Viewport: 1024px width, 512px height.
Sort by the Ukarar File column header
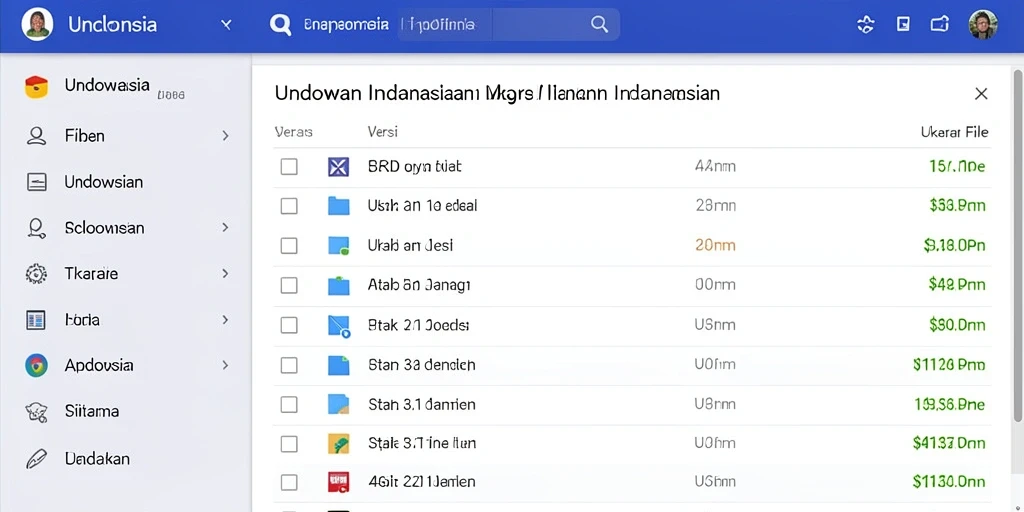pyautogui.click(x=954, y=132)
